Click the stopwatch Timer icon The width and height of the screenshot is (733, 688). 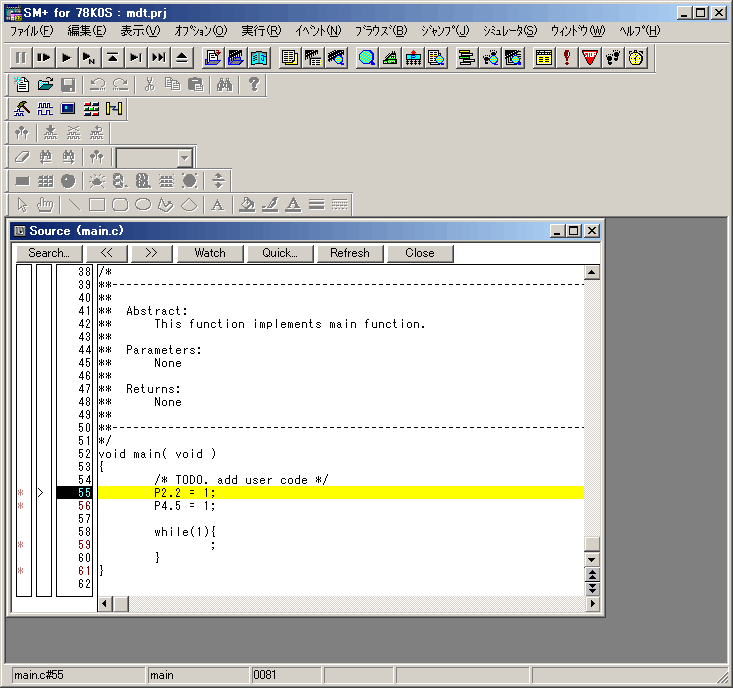tap(636, 58)
